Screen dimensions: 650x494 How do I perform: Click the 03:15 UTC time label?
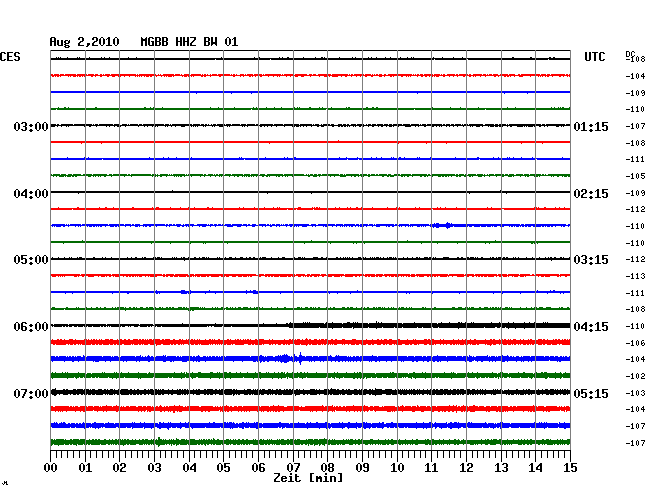(x=591, y=260)
